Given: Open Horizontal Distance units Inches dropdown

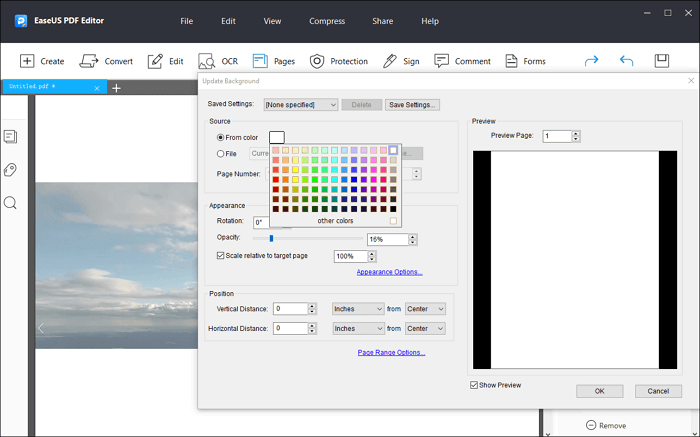Looking at the screenshot, I should [358, 329].
